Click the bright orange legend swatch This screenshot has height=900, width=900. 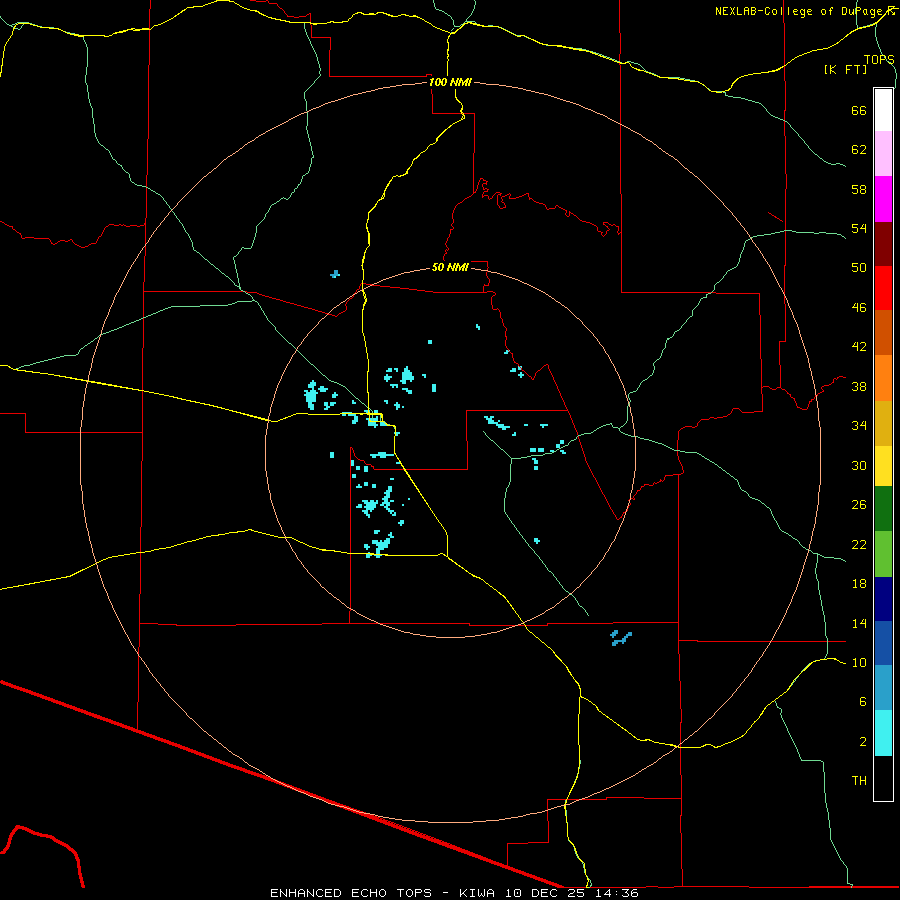(x=883, y=378)
